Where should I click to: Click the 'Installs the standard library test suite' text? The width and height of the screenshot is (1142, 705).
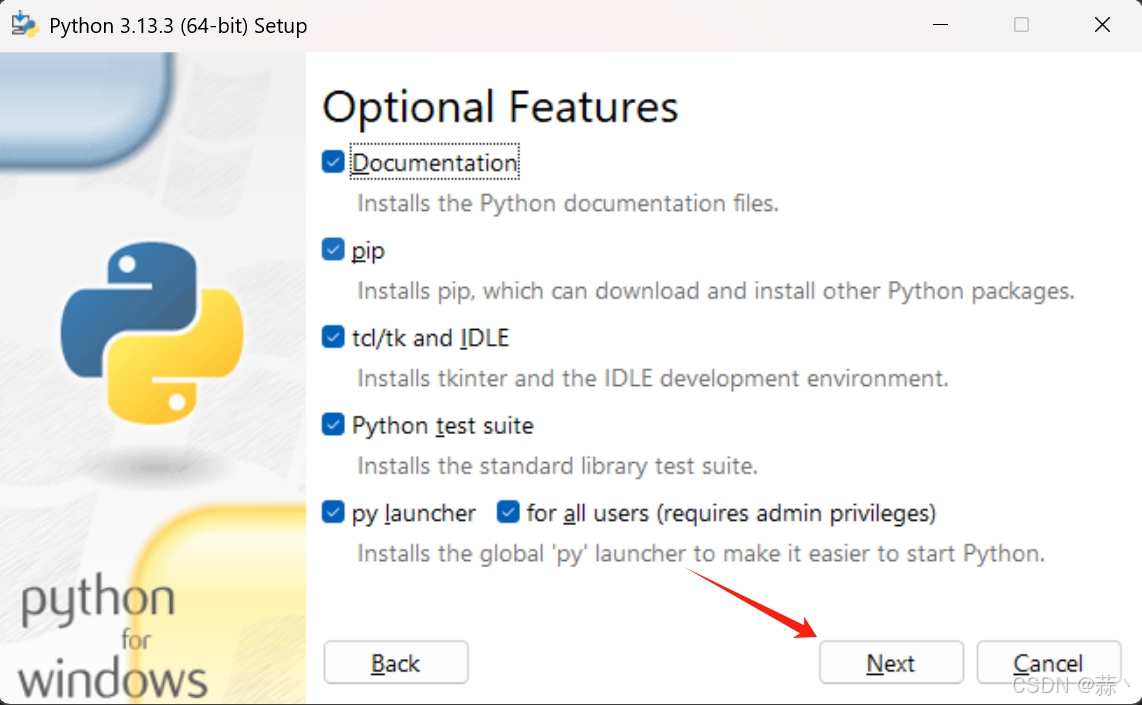click(557, 465)
